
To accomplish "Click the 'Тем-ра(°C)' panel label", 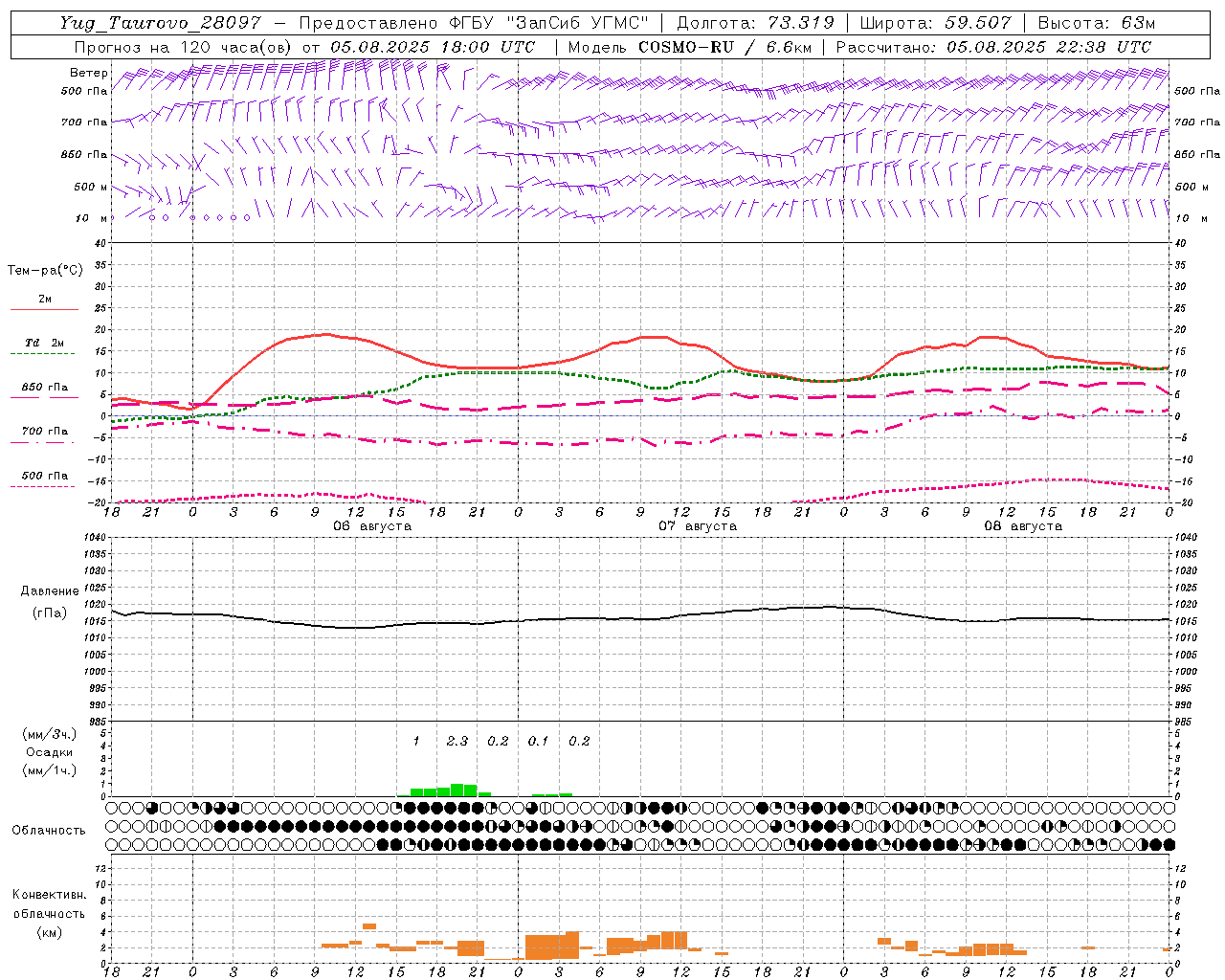I will [45, 271].
